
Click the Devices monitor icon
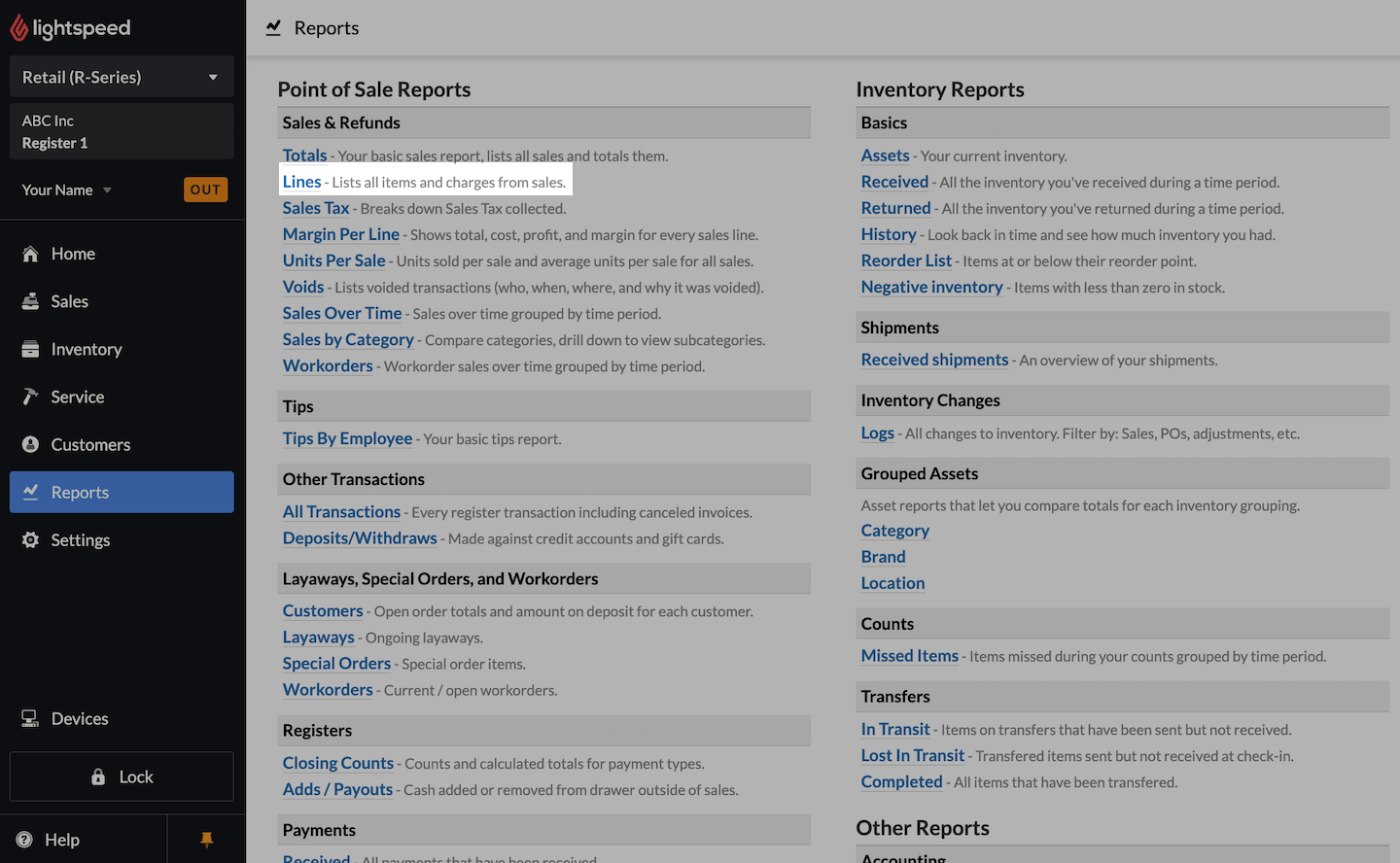pos(31,719)
